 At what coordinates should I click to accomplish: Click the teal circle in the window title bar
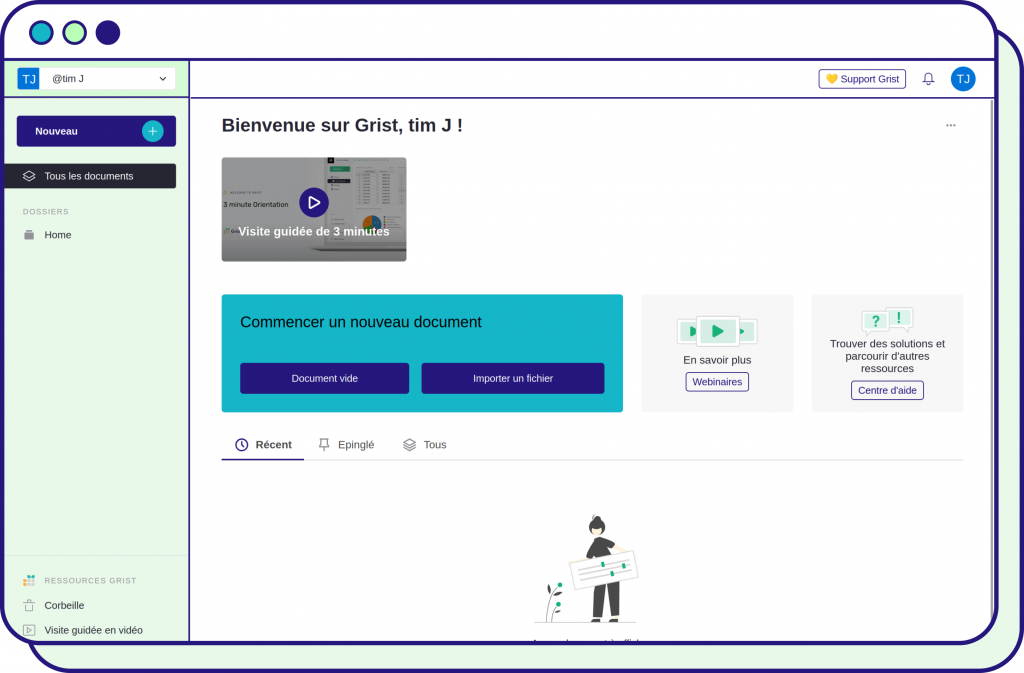[x=41, y=33]
